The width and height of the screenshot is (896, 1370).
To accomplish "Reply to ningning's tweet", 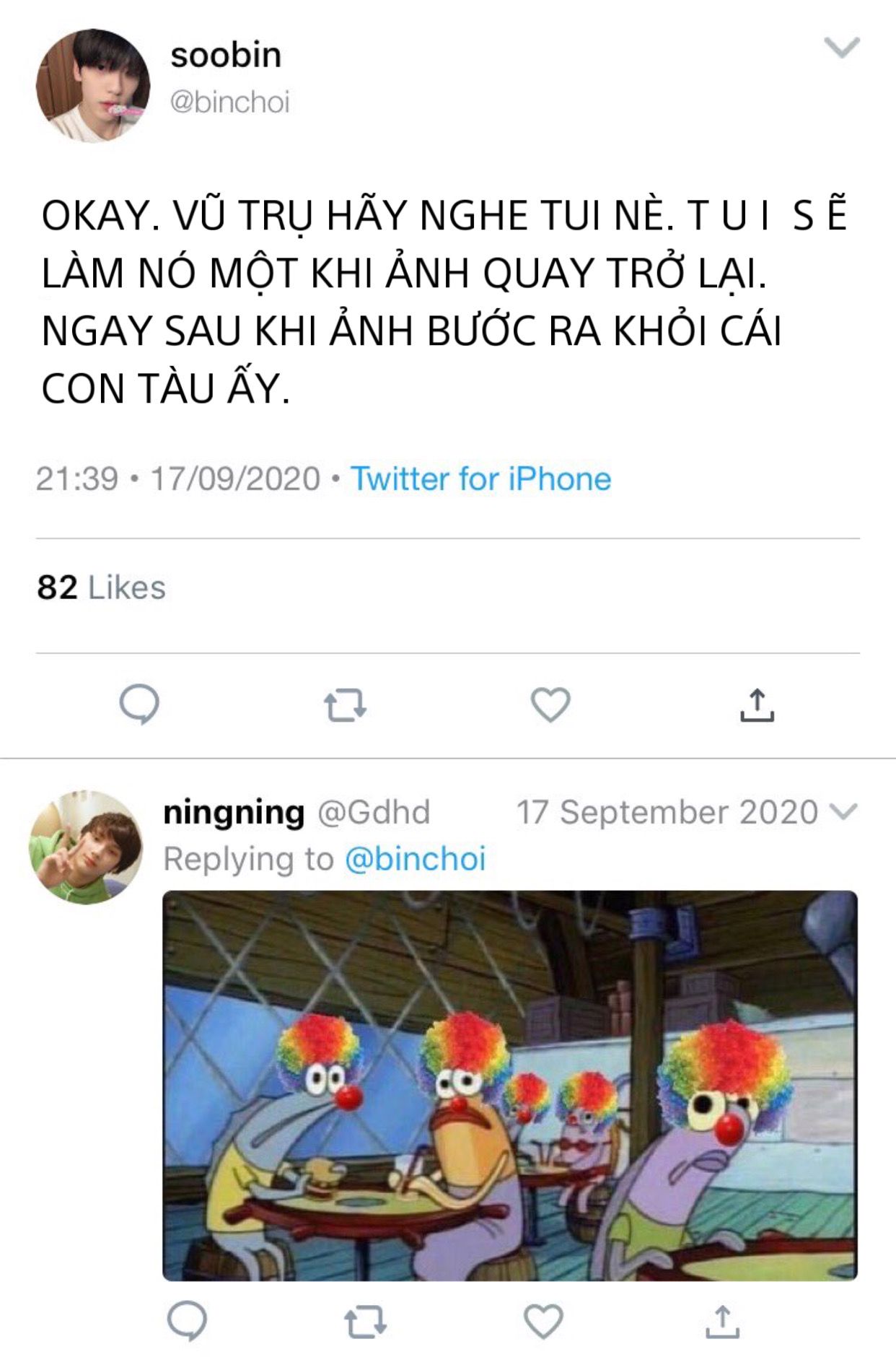I will click(187, 1321).
